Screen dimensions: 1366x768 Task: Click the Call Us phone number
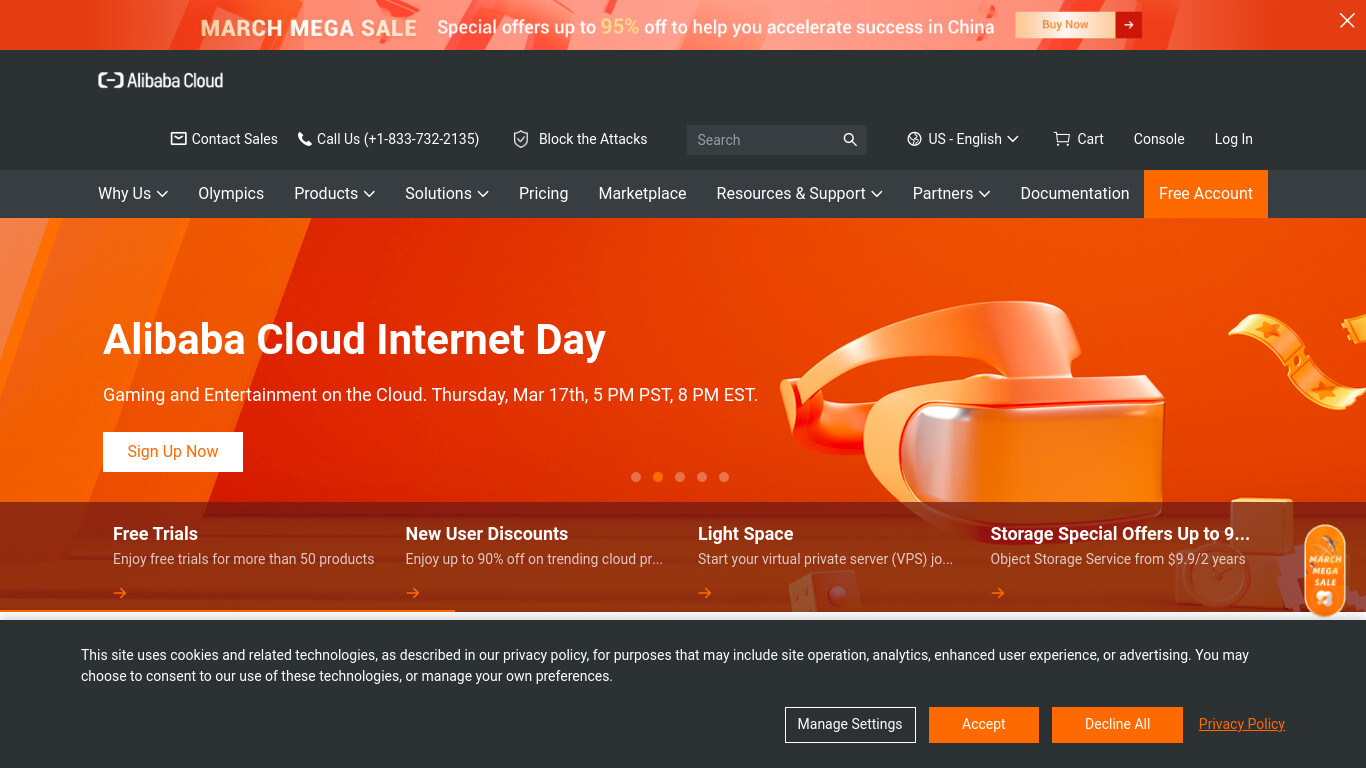[x=398, y=139]
